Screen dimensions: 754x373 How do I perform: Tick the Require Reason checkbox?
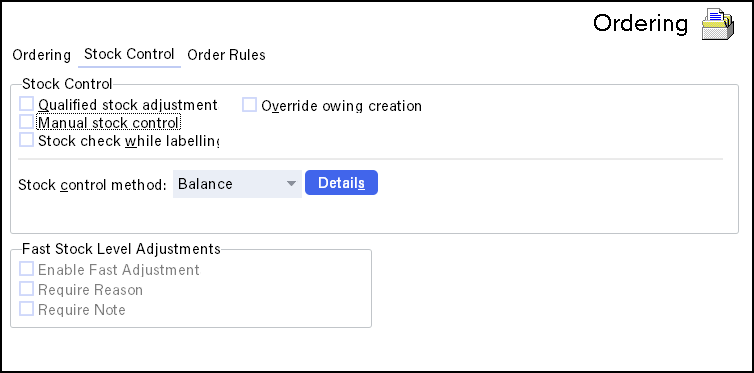tap(26, 289)
